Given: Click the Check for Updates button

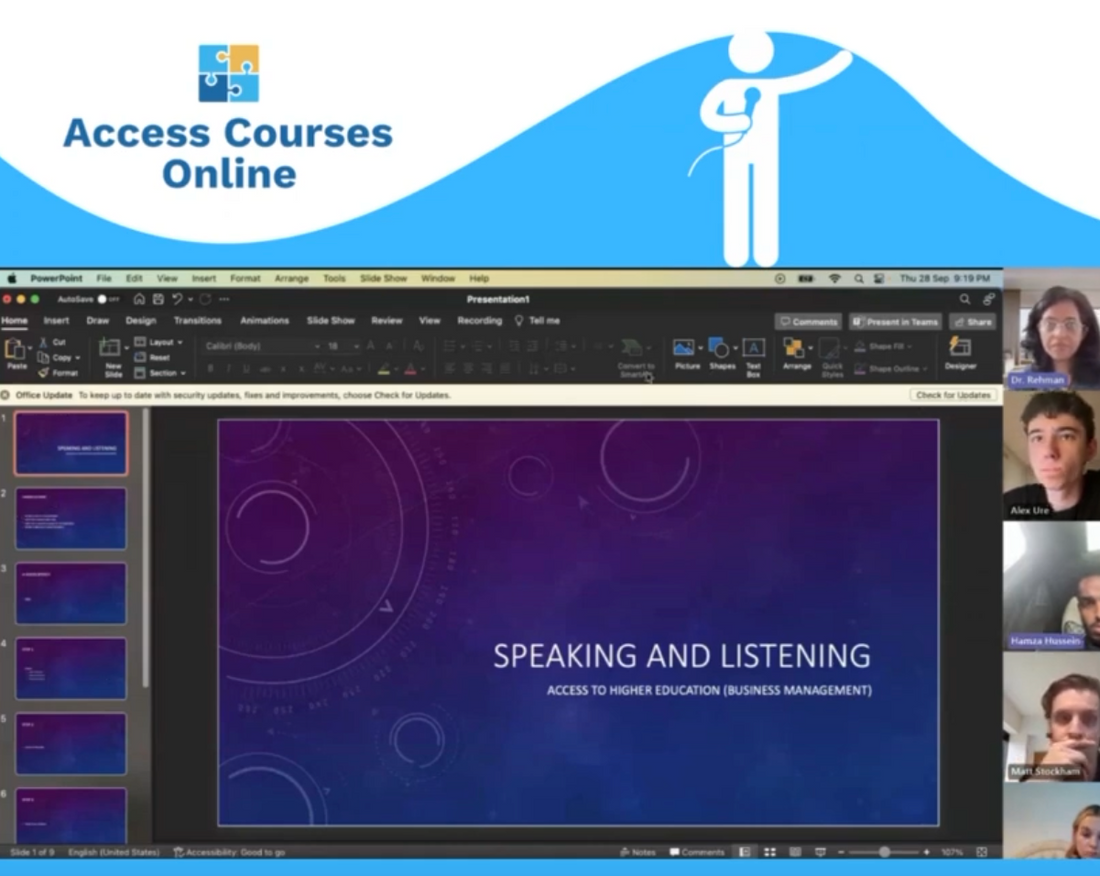Looking at the screenshot, I should pyautogui.click(x=952, y=395).
